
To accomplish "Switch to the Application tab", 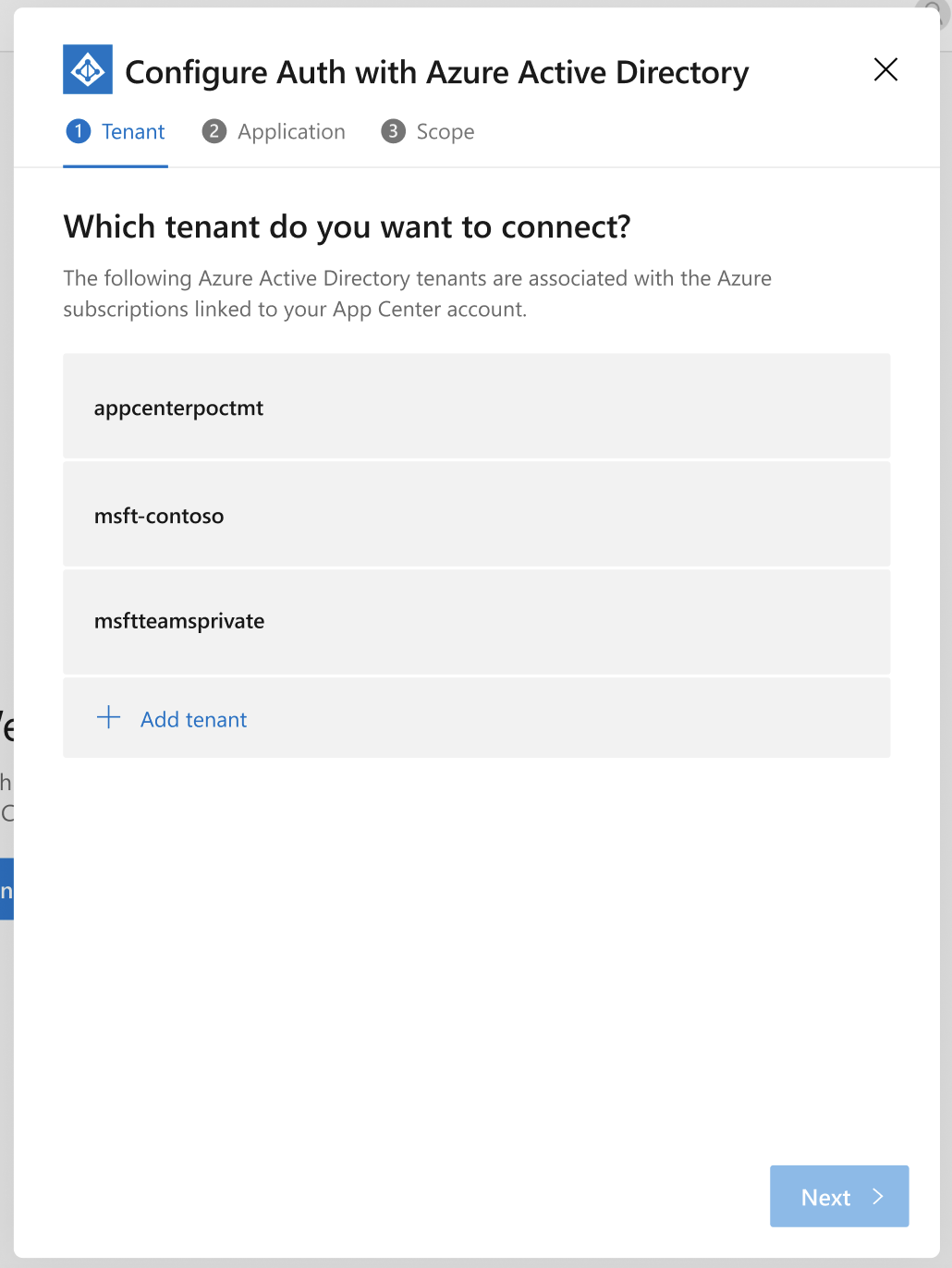I will pyautogui.click(x=291, y=131).
